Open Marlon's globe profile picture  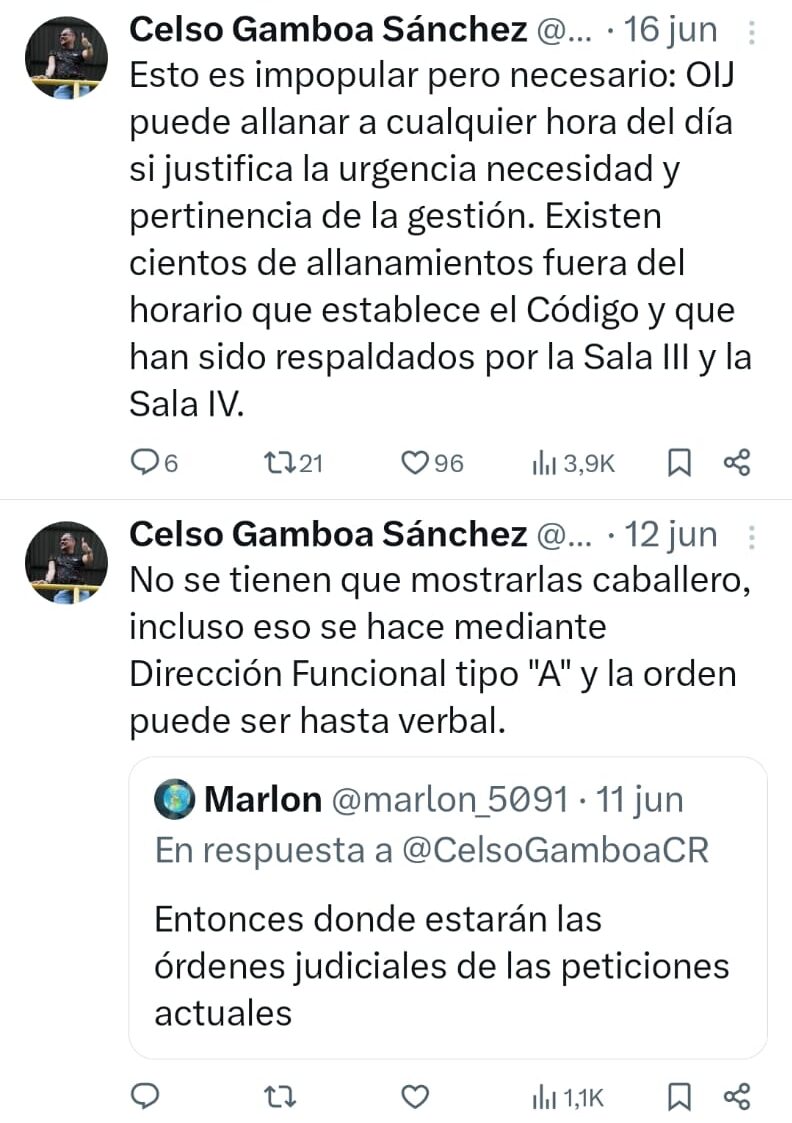point(174,800)
